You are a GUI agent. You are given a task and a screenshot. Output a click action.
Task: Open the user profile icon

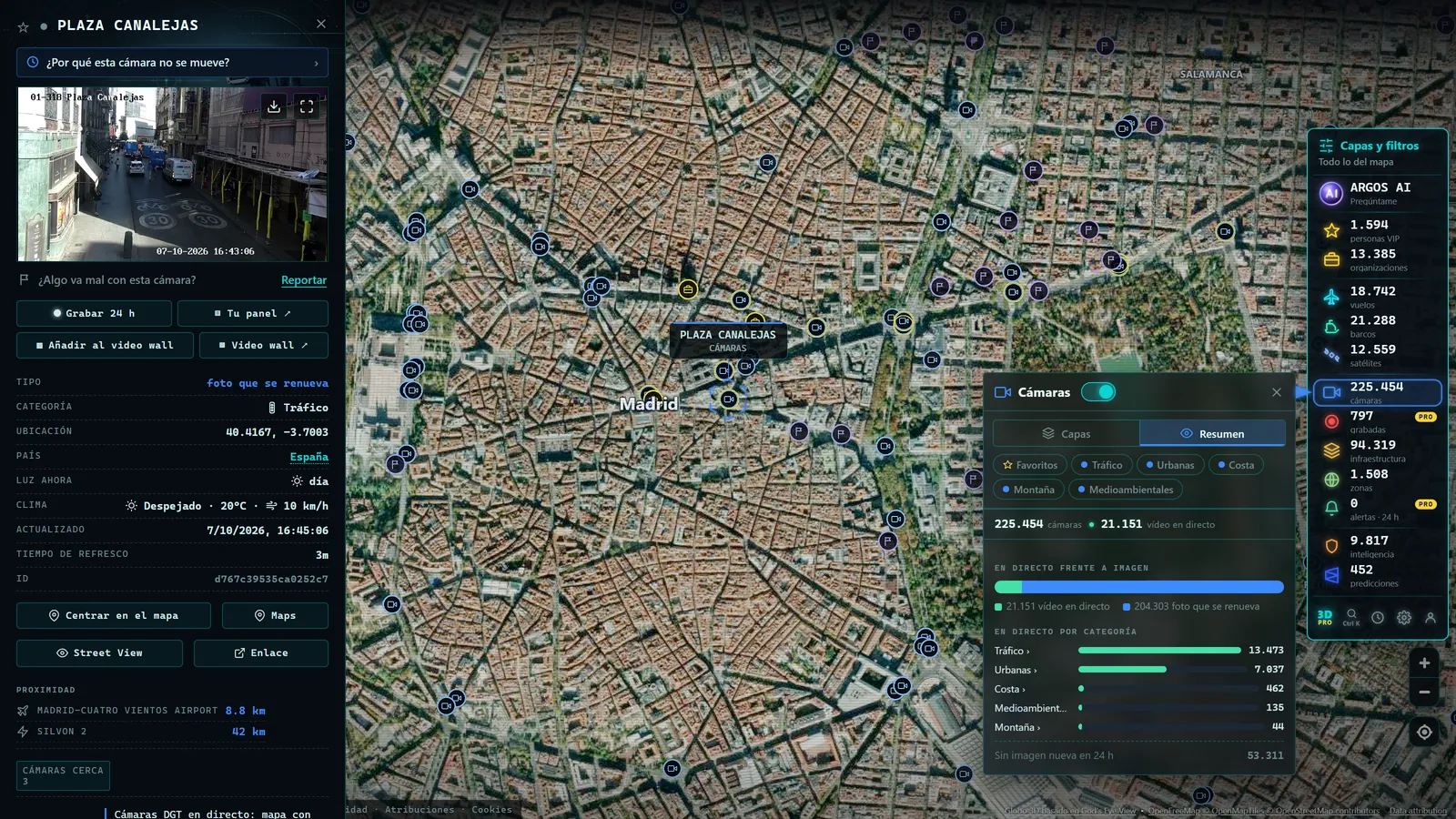(x=1431, y=617)
